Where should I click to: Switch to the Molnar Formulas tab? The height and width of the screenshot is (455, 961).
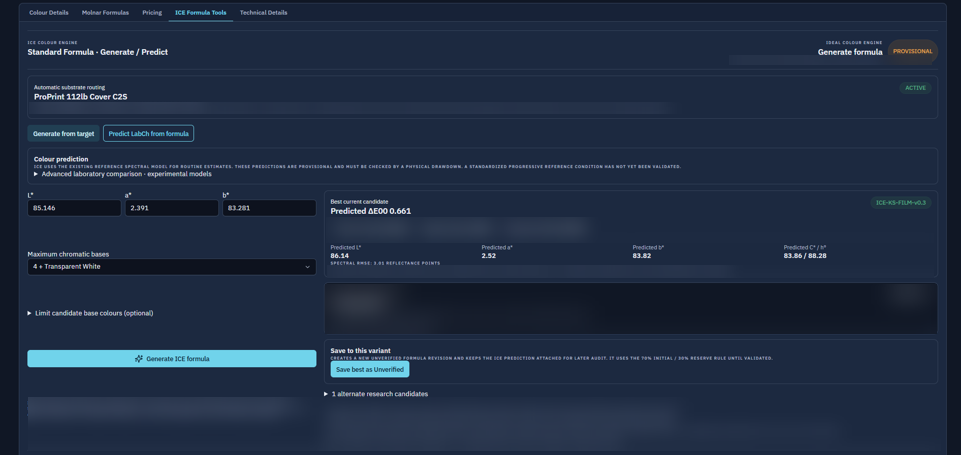105,12
